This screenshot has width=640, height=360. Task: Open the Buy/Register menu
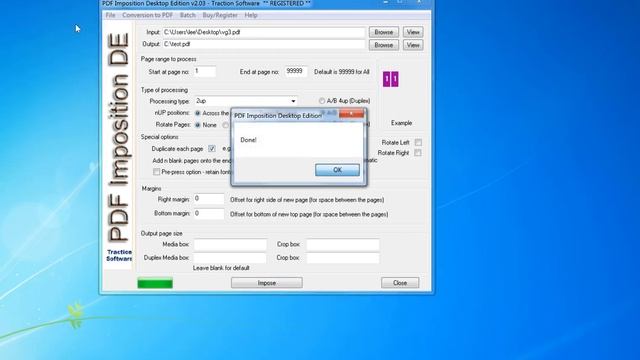pos(220,15)
